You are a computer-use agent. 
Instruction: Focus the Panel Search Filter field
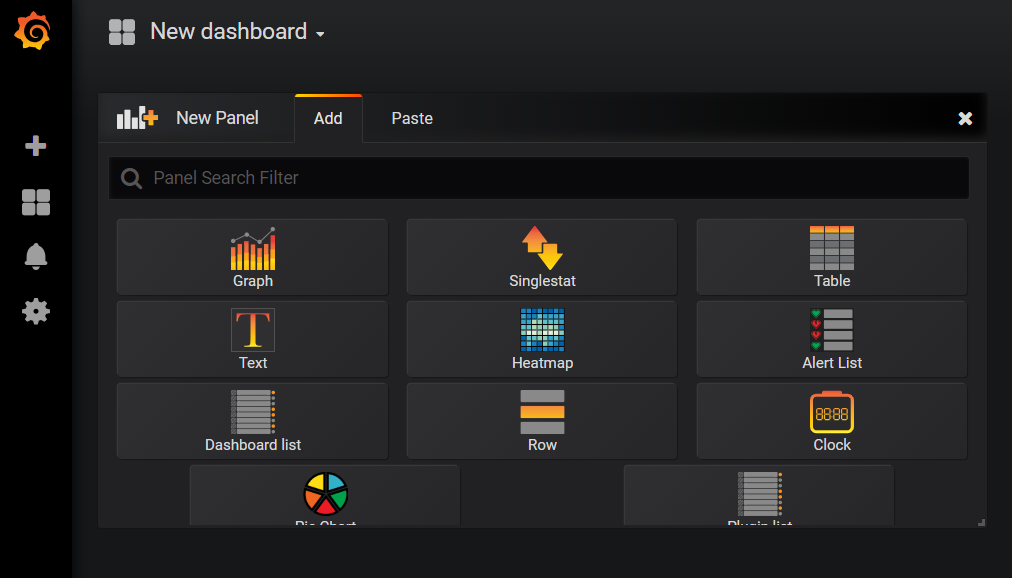point(539,178)
